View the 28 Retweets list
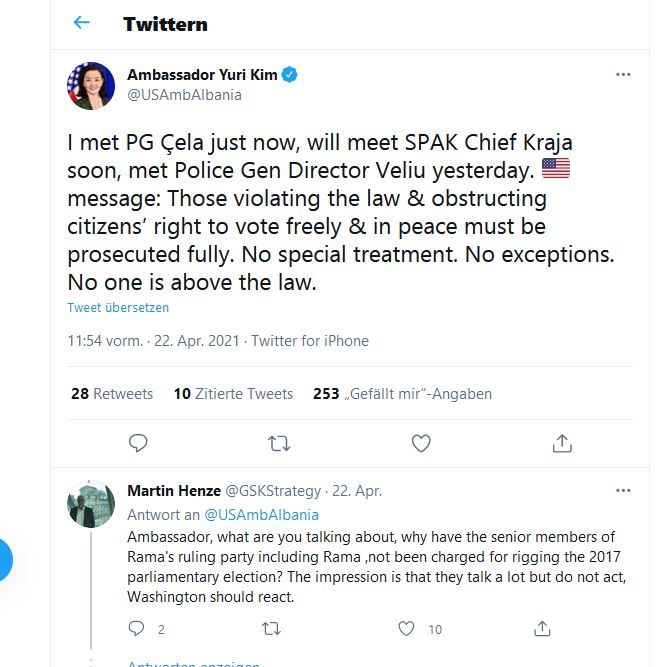The width and height of the screenshot is (661, 667). [112, 394]
